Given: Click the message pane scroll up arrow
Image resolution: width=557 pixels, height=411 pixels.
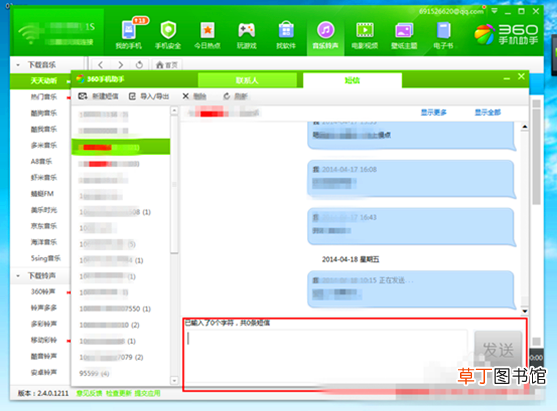Looking at the screenshot, I should pyautogui.click(x=525, y=126).
